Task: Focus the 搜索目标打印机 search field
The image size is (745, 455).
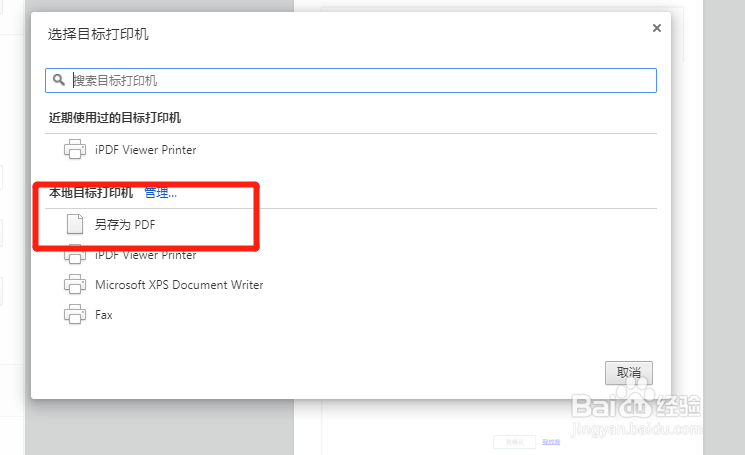Action: pos(351,80)
